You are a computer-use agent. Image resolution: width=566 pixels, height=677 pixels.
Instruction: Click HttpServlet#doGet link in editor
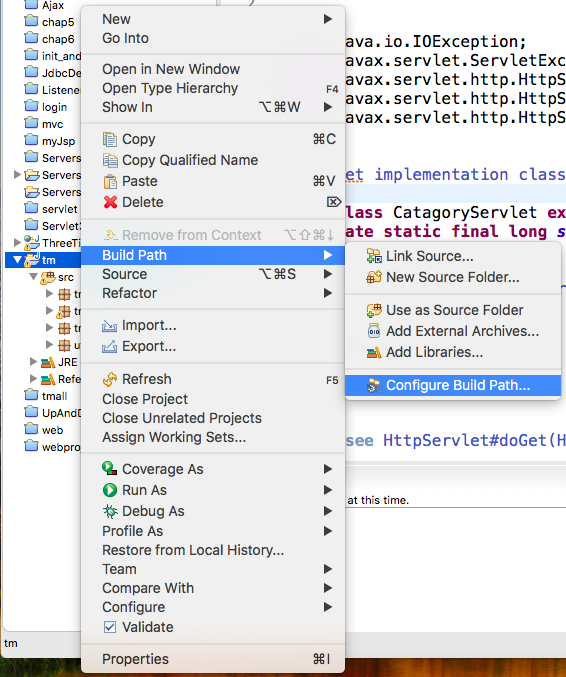click(x=474, y=440)
